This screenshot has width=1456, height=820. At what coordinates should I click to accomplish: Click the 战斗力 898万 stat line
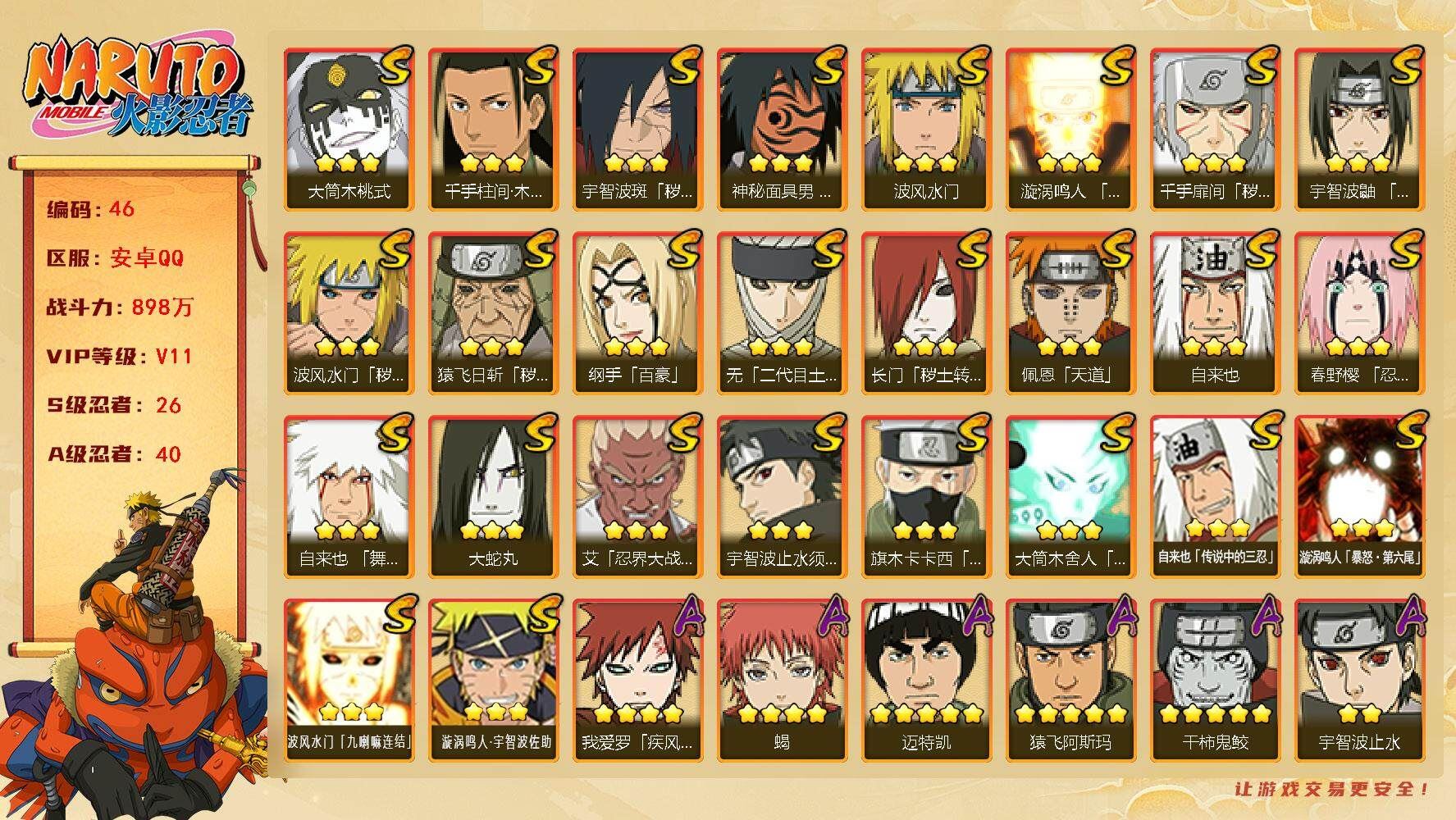(x=120, y=307)
